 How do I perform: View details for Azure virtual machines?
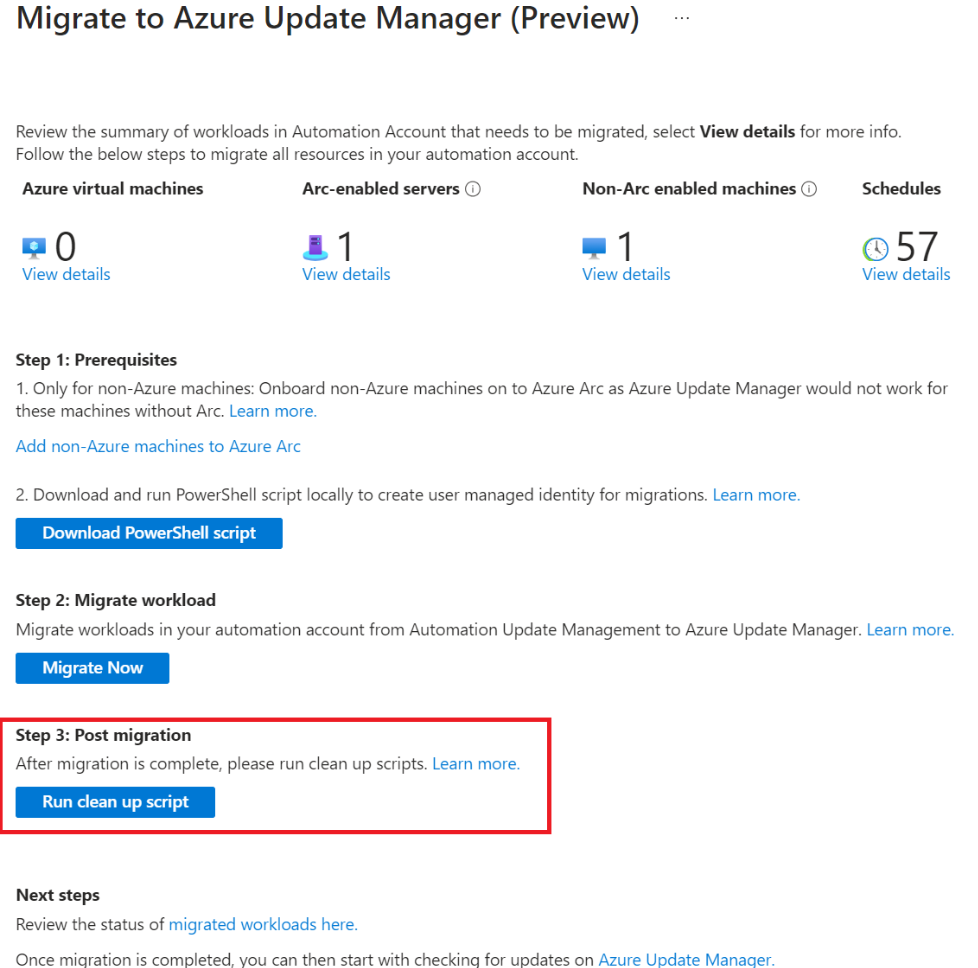[66, 274]
